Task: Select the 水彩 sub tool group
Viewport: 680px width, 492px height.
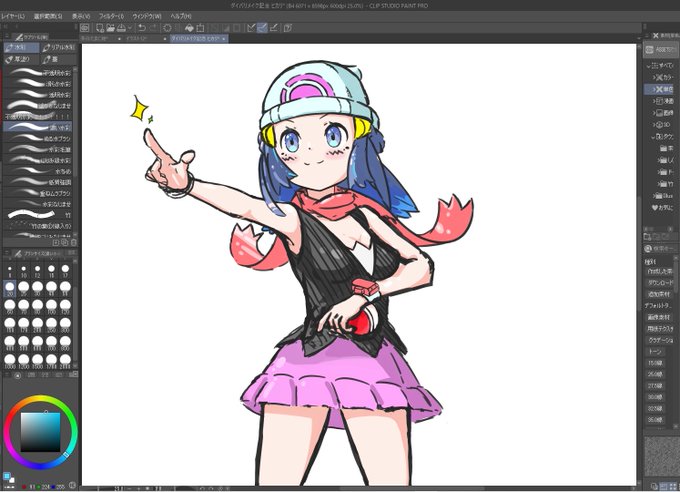Action: (x=21, y=47)
